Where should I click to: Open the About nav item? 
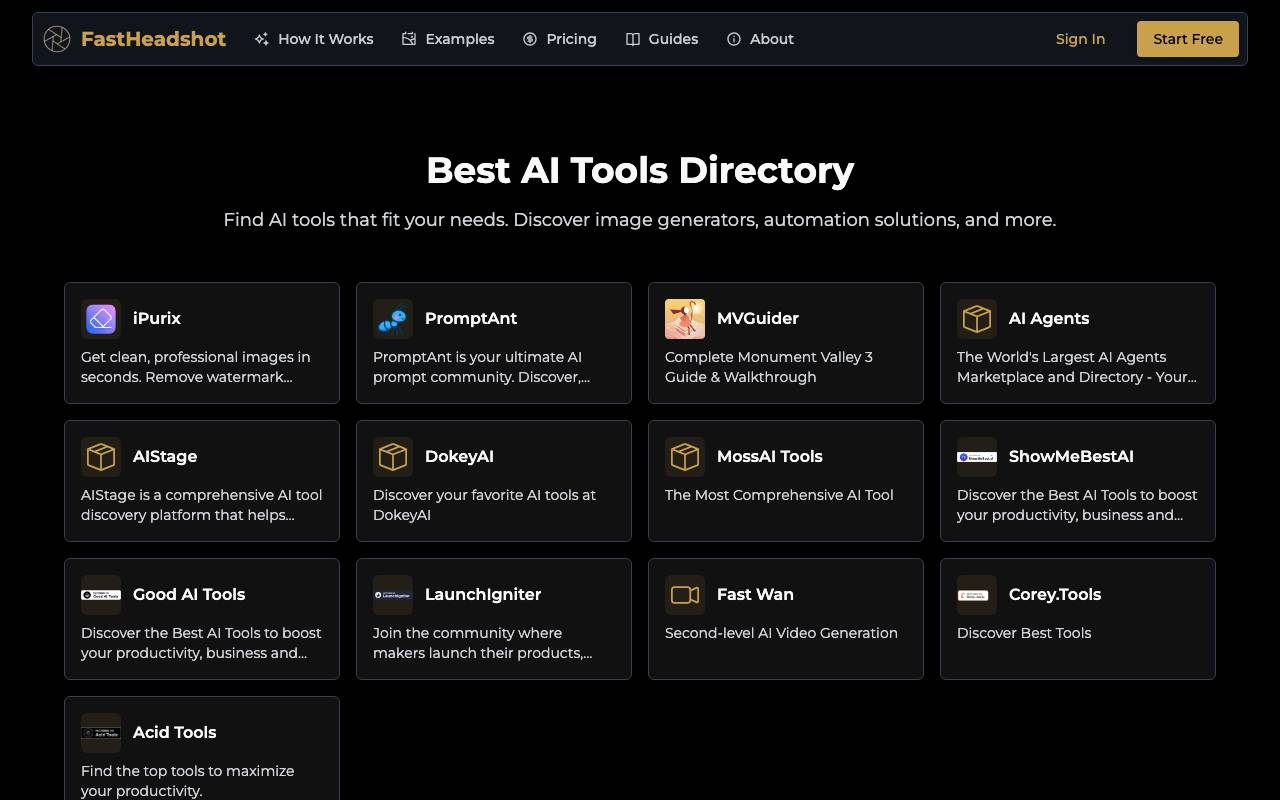pos(760,39)
